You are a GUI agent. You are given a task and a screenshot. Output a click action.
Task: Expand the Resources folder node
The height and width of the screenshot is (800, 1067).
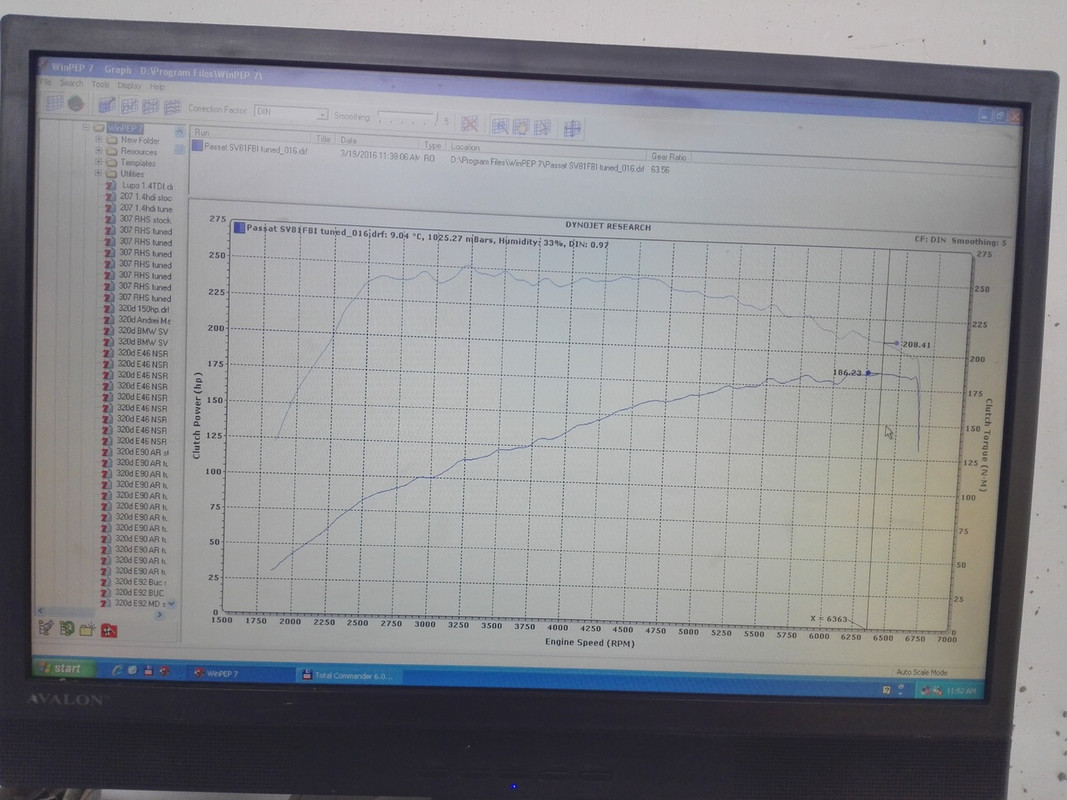tap(99, 151)
